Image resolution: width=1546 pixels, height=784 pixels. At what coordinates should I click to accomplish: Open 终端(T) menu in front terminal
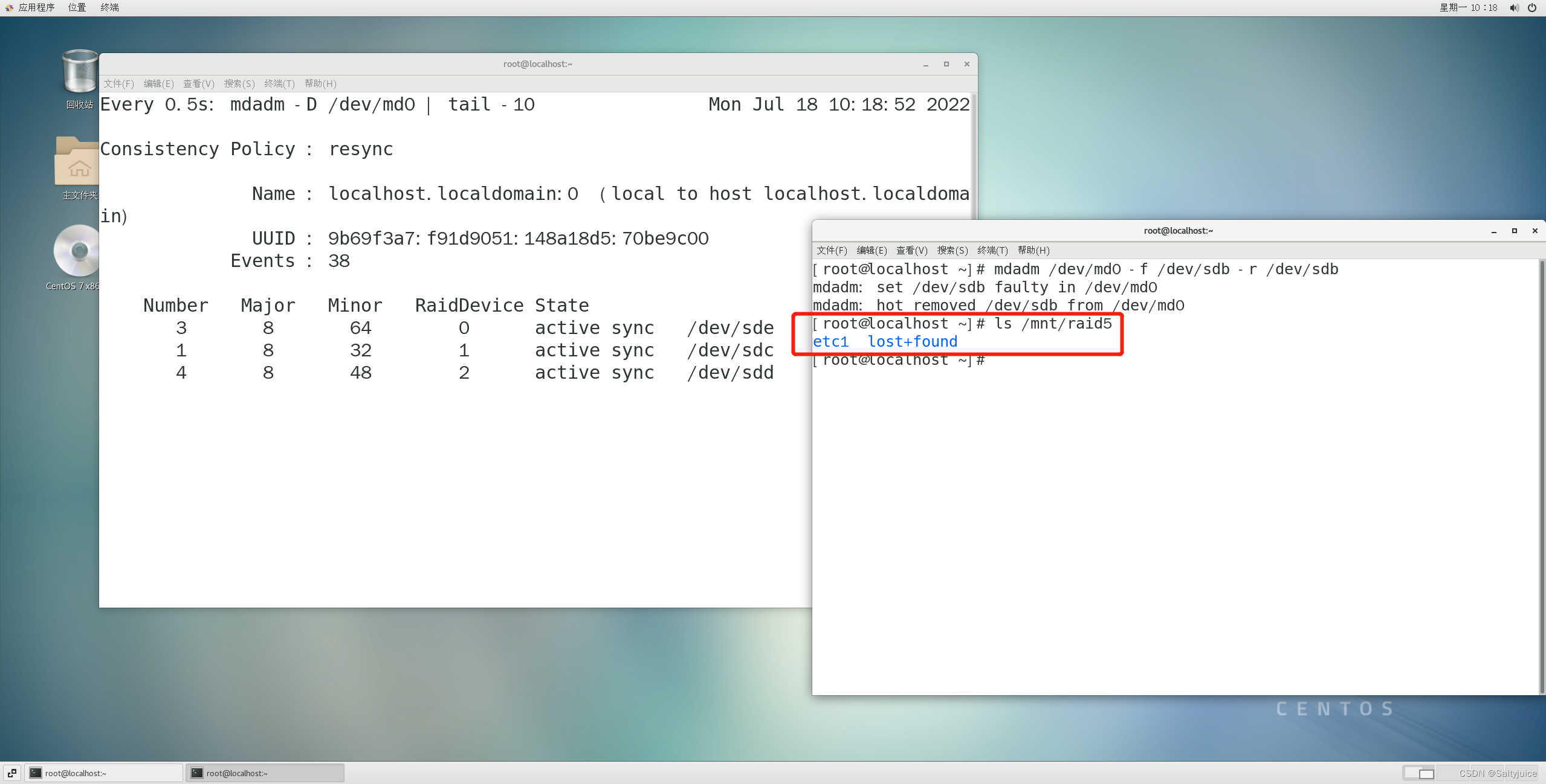point(992,250)
